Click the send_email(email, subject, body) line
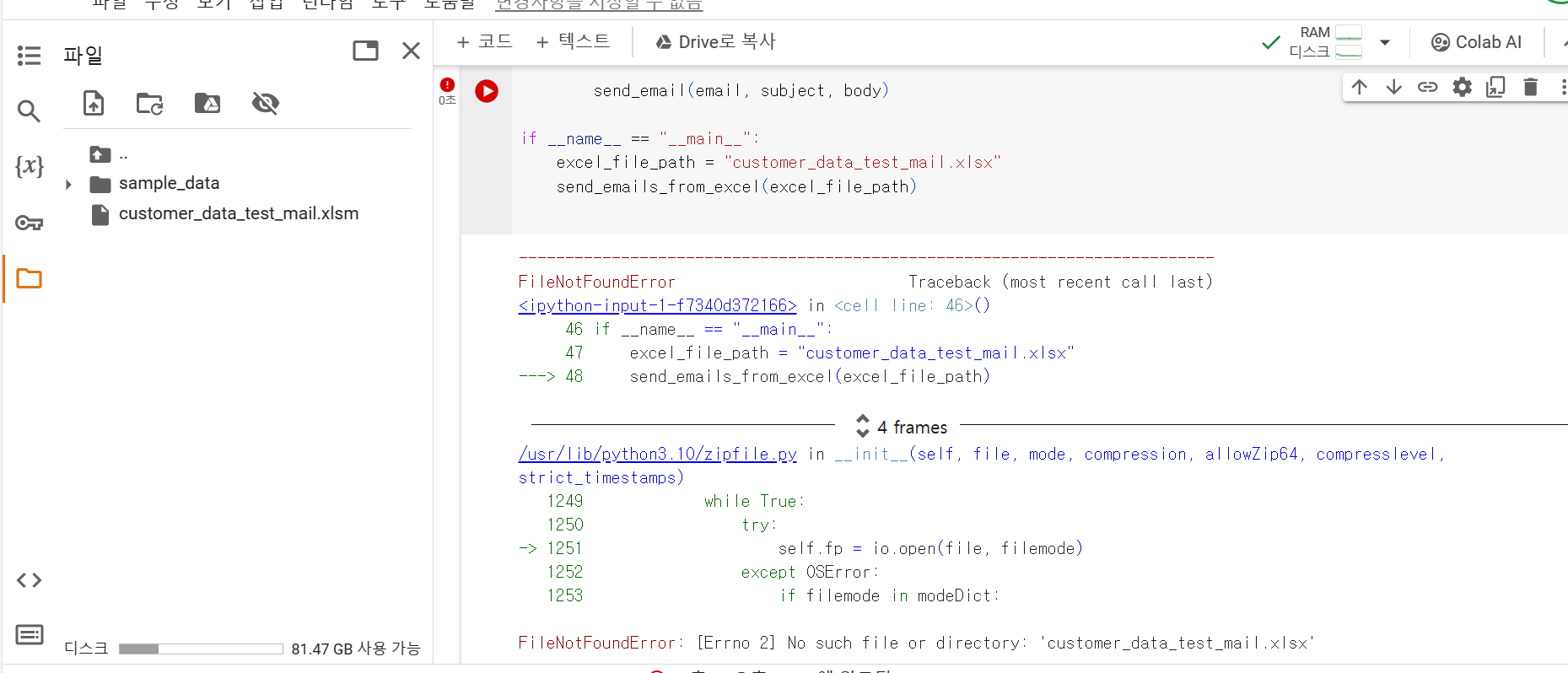This screenshot has width=1568, height=673. (741, 90)
